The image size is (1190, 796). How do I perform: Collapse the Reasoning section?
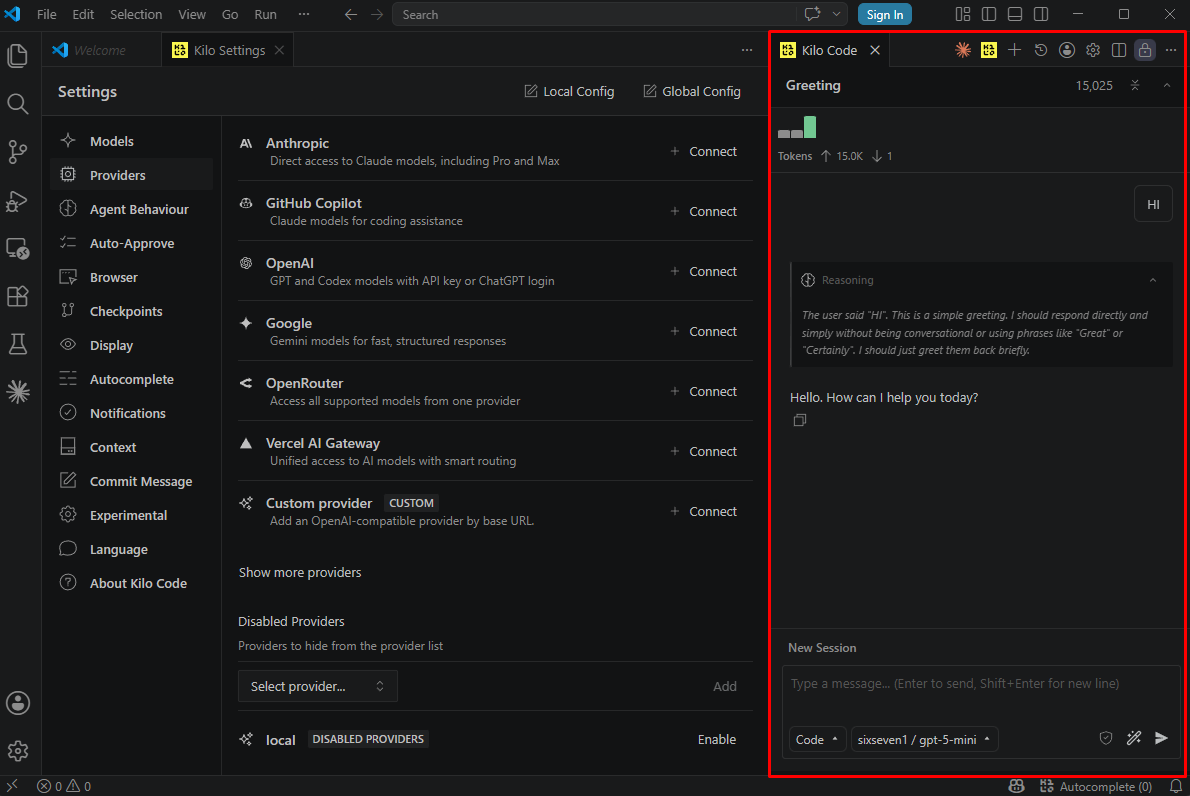click(1153, 280)
